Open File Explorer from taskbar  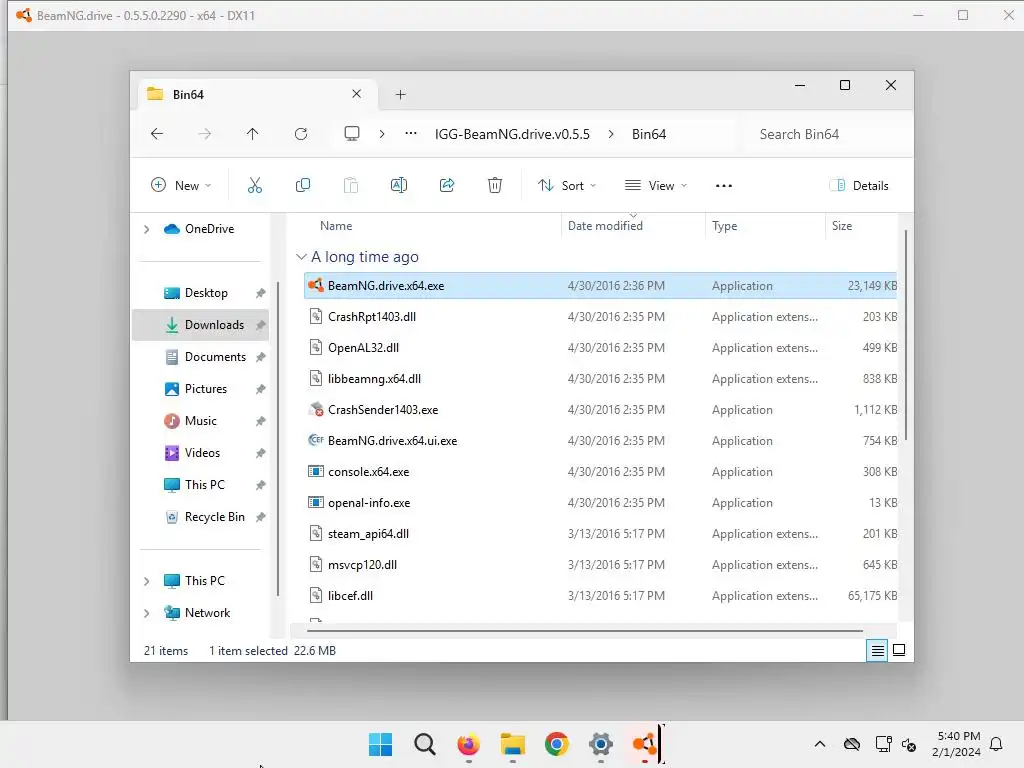[x=513, y=744]
